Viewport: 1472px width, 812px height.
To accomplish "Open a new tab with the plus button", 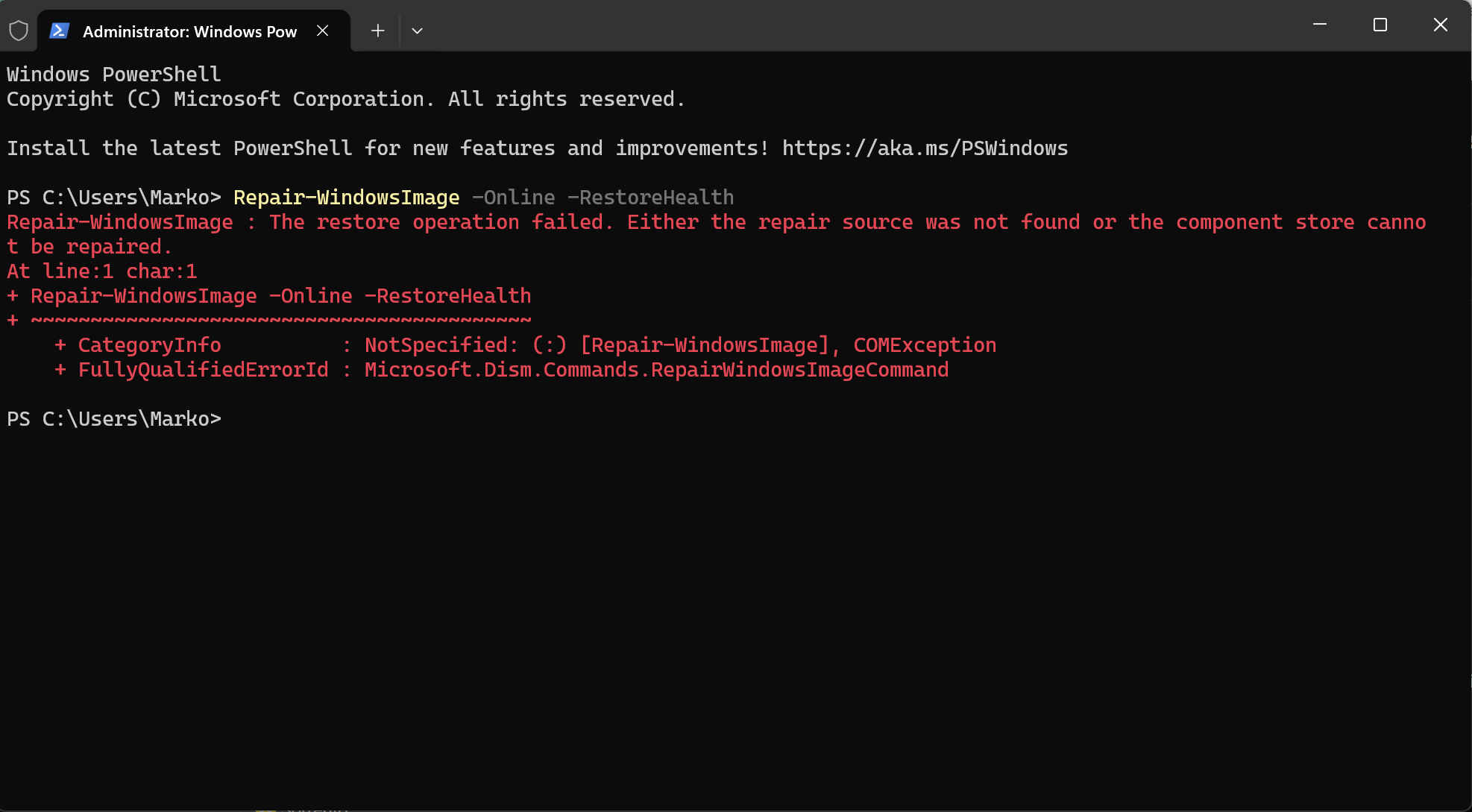I will 378,31.
